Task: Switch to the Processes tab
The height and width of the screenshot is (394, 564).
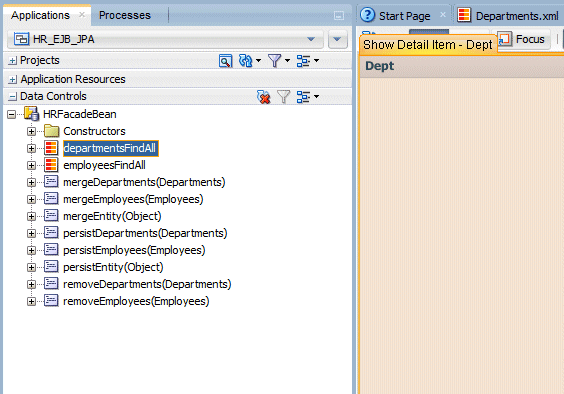Action: click(x=125, y=15)
